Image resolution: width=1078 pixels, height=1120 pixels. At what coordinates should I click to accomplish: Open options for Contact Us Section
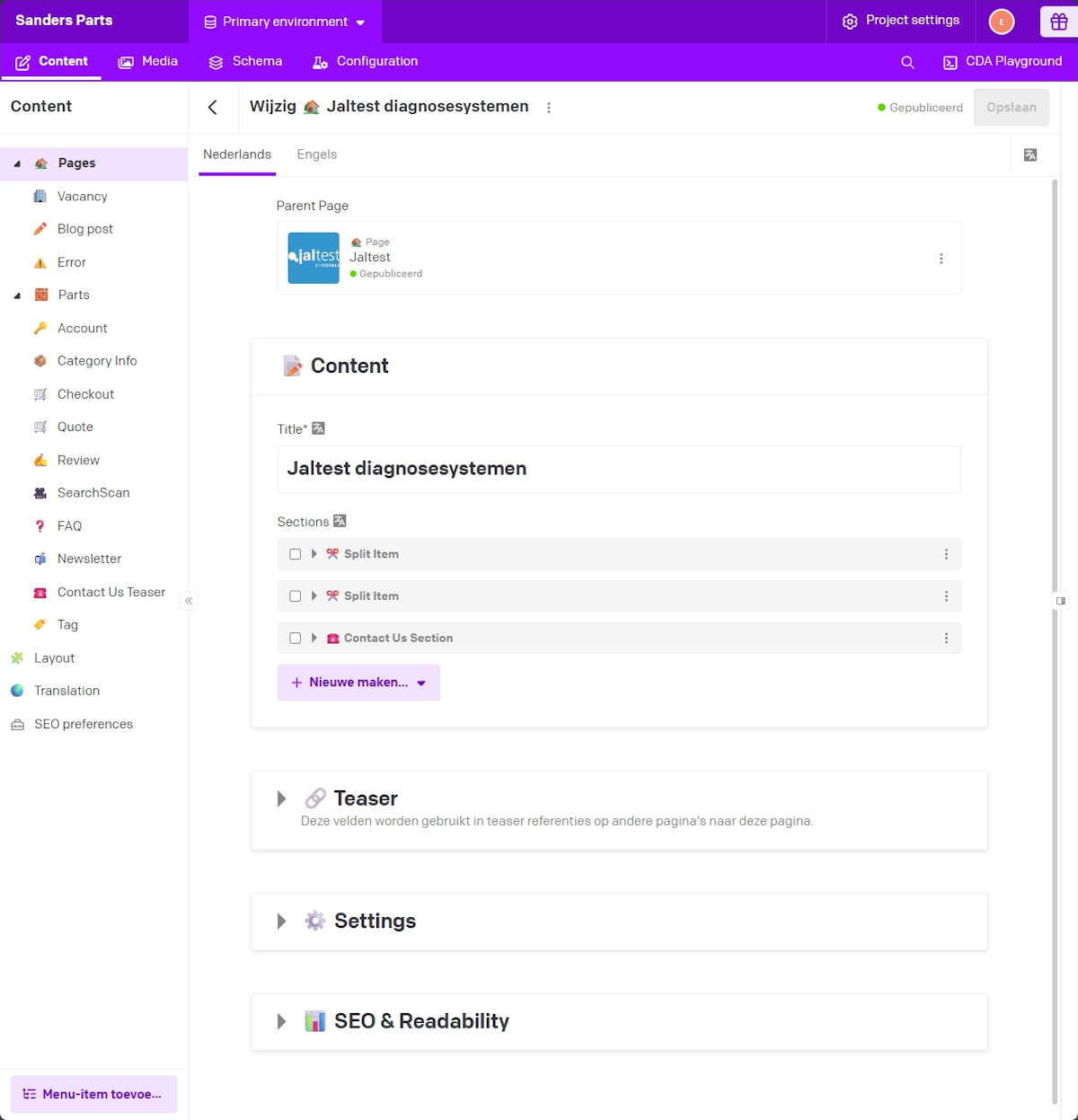pyautogui.click(x=946, y=639)
